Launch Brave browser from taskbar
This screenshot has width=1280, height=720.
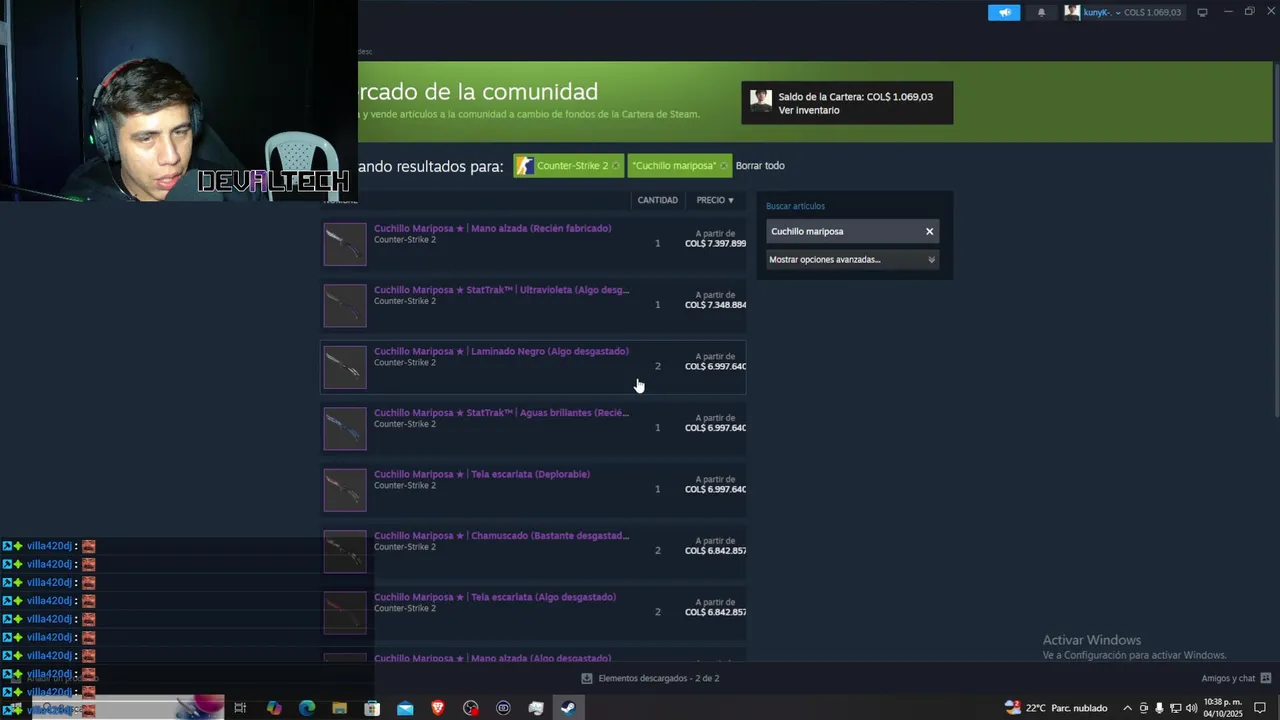click(438, 708)
